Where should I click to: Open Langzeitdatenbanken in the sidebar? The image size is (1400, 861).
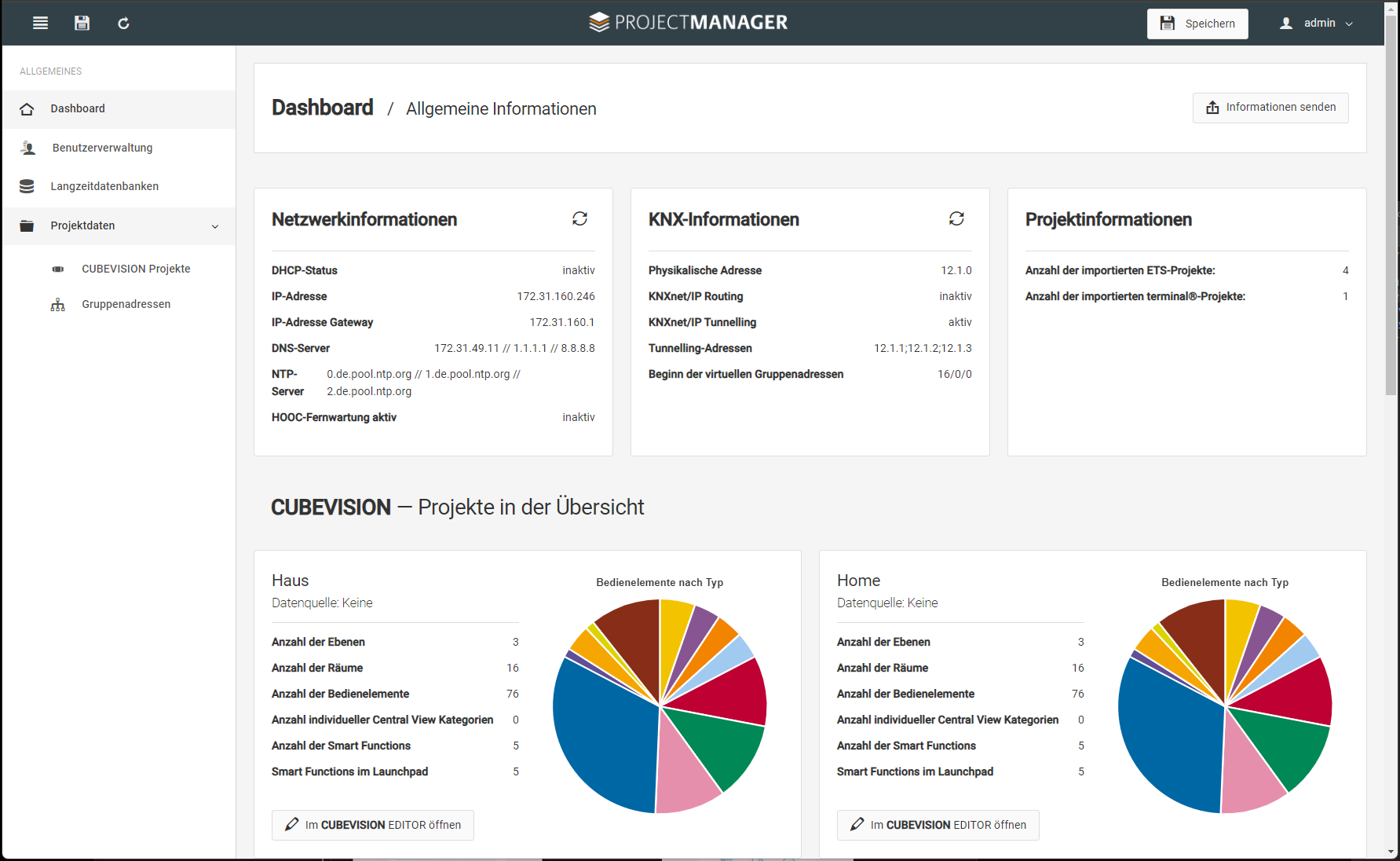point(119,186)
